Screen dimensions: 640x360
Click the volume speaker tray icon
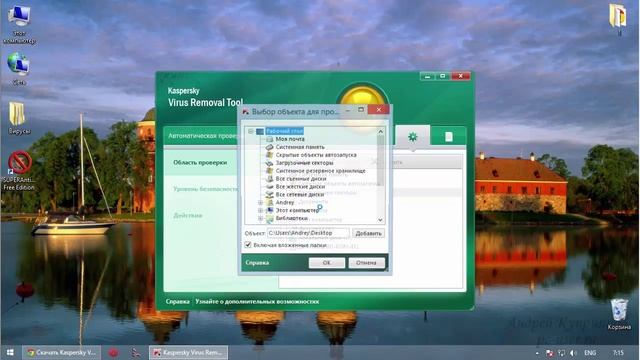pos(573,353)
